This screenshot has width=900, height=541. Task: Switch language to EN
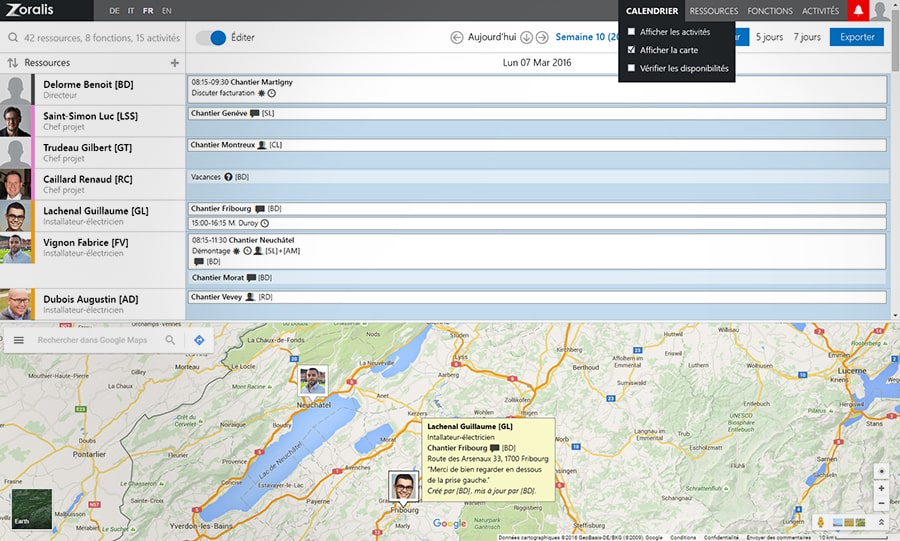pos(166,10)
